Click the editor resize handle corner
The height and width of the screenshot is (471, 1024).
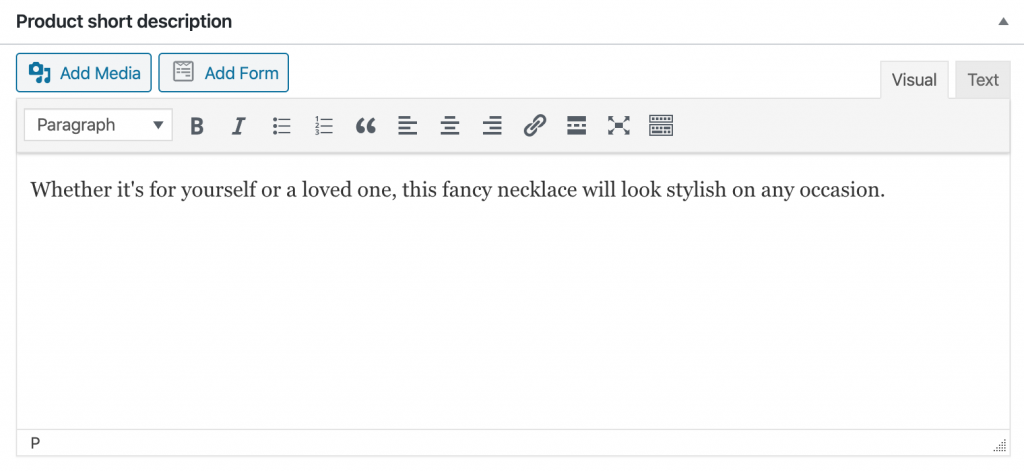coord(1000,446)
